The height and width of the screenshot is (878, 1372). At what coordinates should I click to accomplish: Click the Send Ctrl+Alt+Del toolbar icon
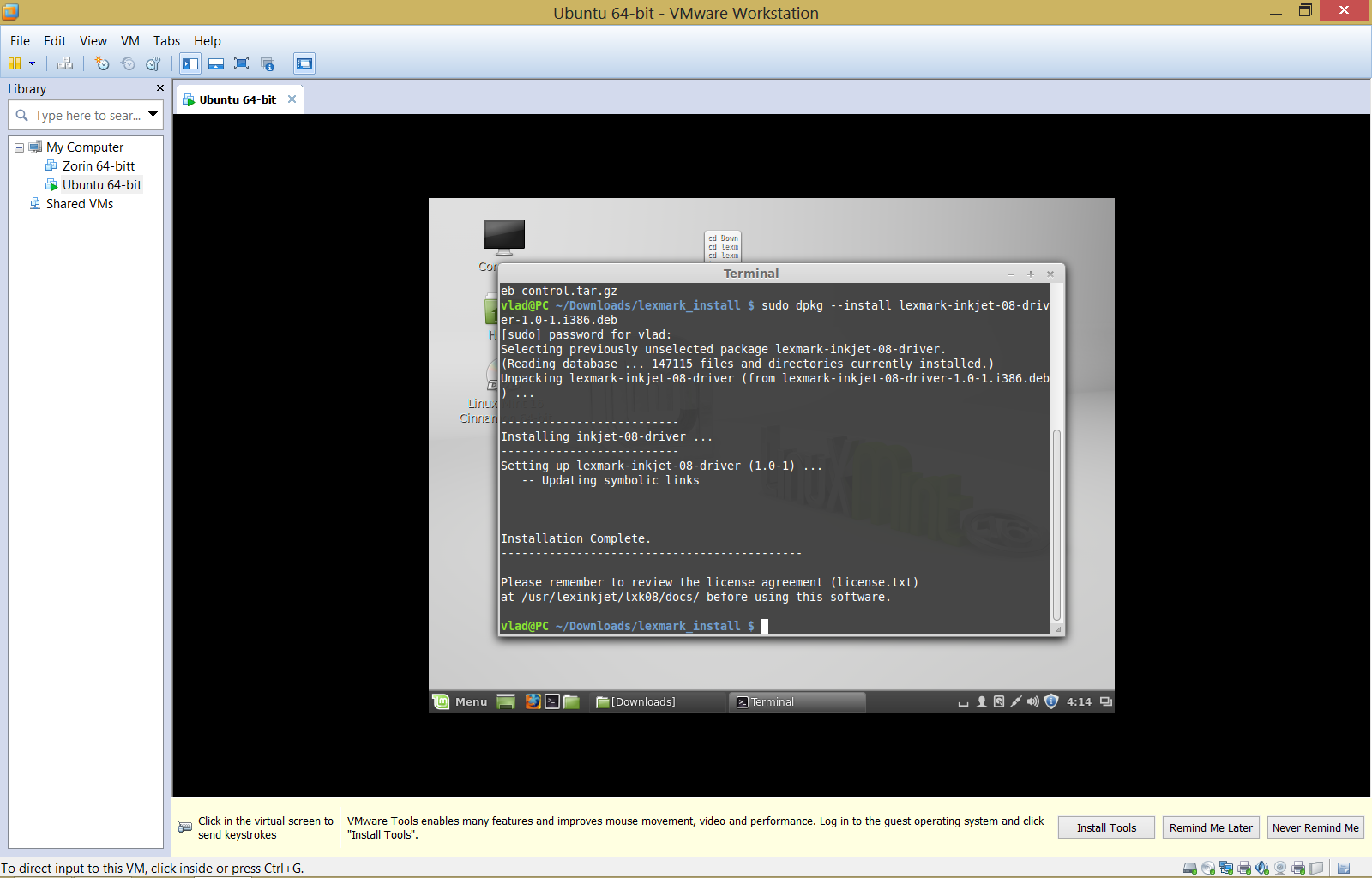coord(65,63)
